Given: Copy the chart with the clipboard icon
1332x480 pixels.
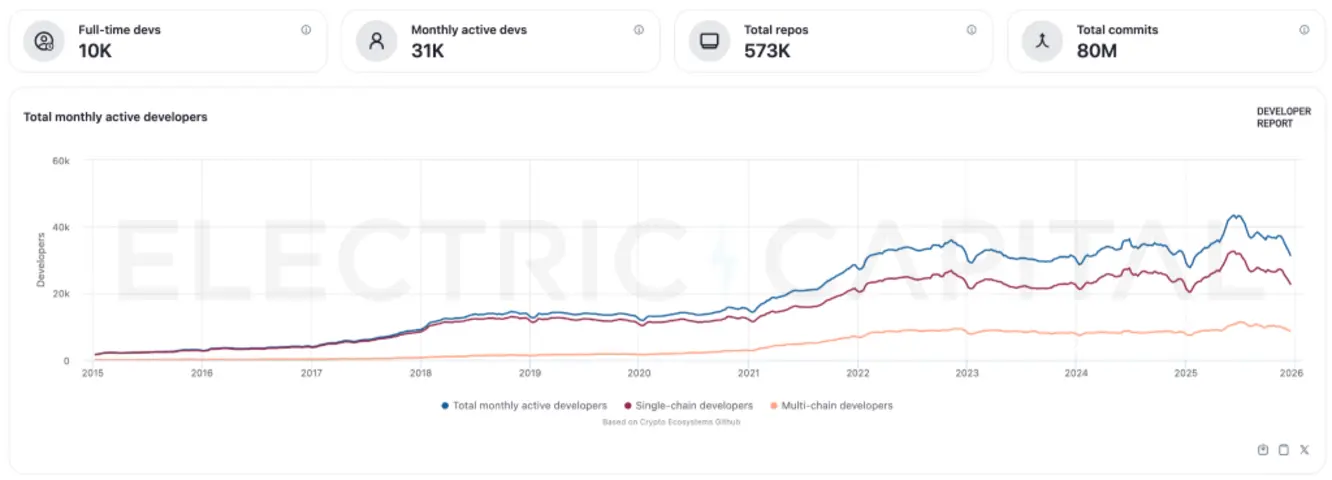Looking at the screenshot, I should (1284, 450).
